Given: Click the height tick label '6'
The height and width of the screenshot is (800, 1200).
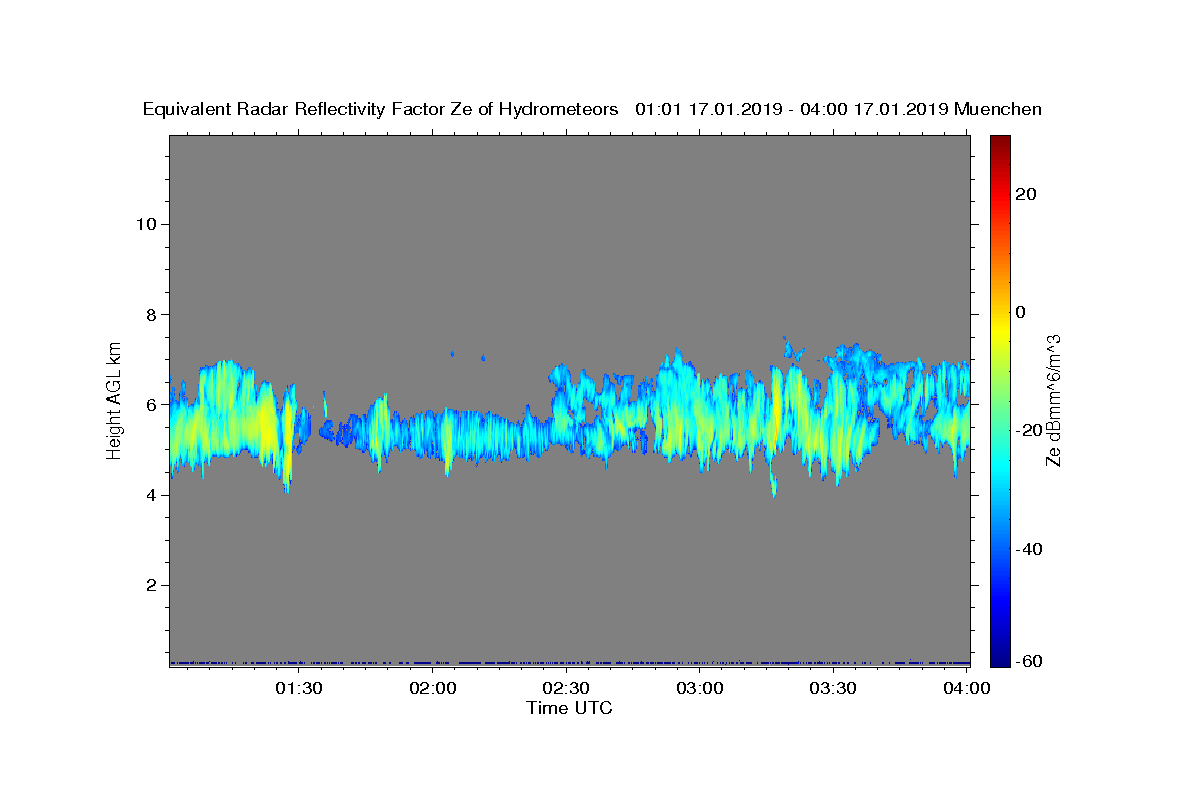Looking at the screenshot, I should (150, 404).
